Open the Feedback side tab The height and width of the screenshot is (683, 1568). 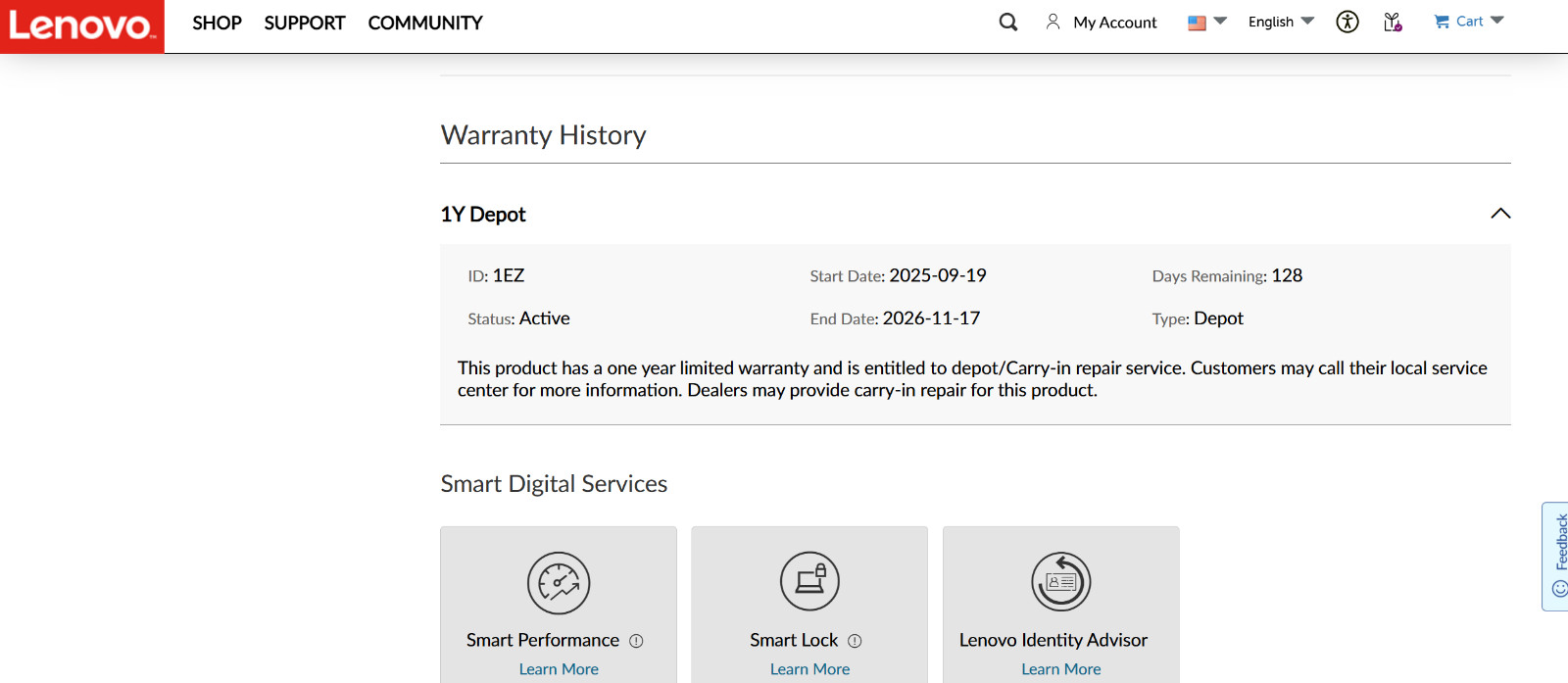click(1556, 556)
